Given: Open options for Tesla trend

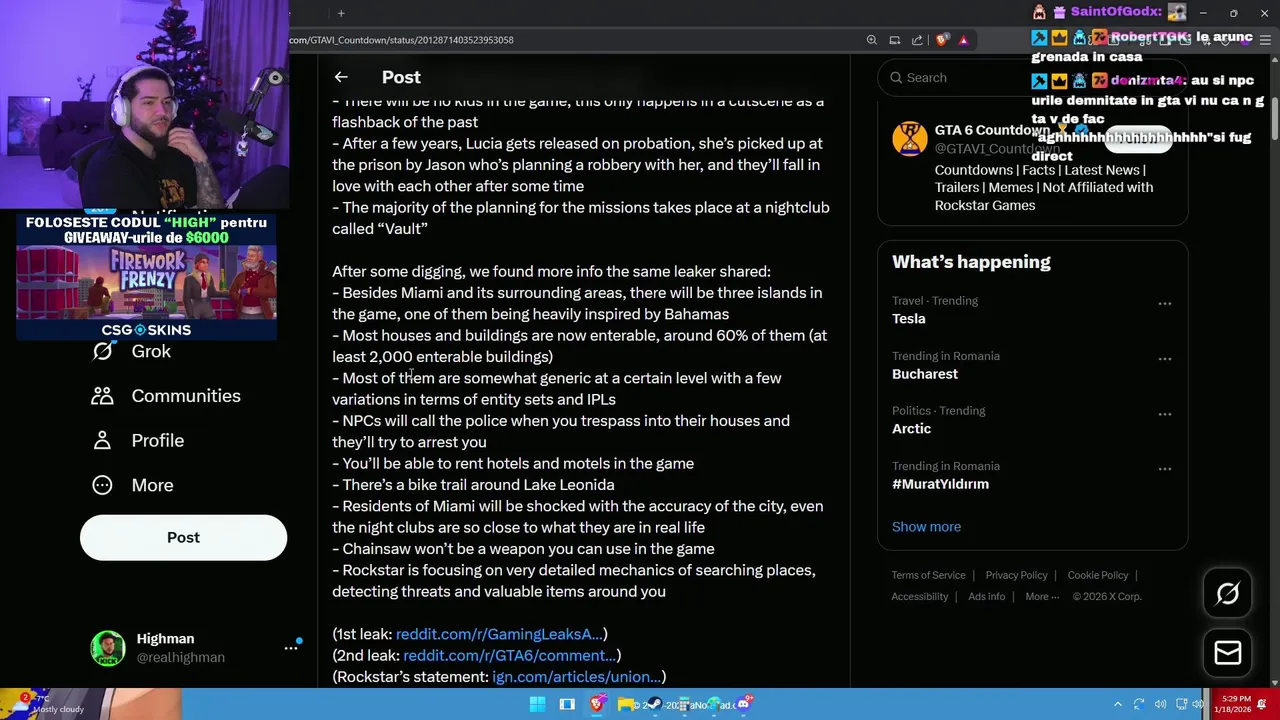Looking at the screenshot, I should tap(1165, 303).
